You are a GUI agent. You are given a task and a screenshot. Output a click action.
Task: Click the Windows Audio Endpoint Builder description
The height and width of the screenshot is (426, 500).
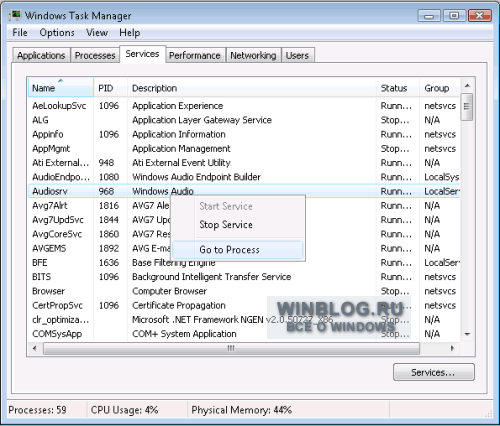pyautogui.click(x=196, y=177)
